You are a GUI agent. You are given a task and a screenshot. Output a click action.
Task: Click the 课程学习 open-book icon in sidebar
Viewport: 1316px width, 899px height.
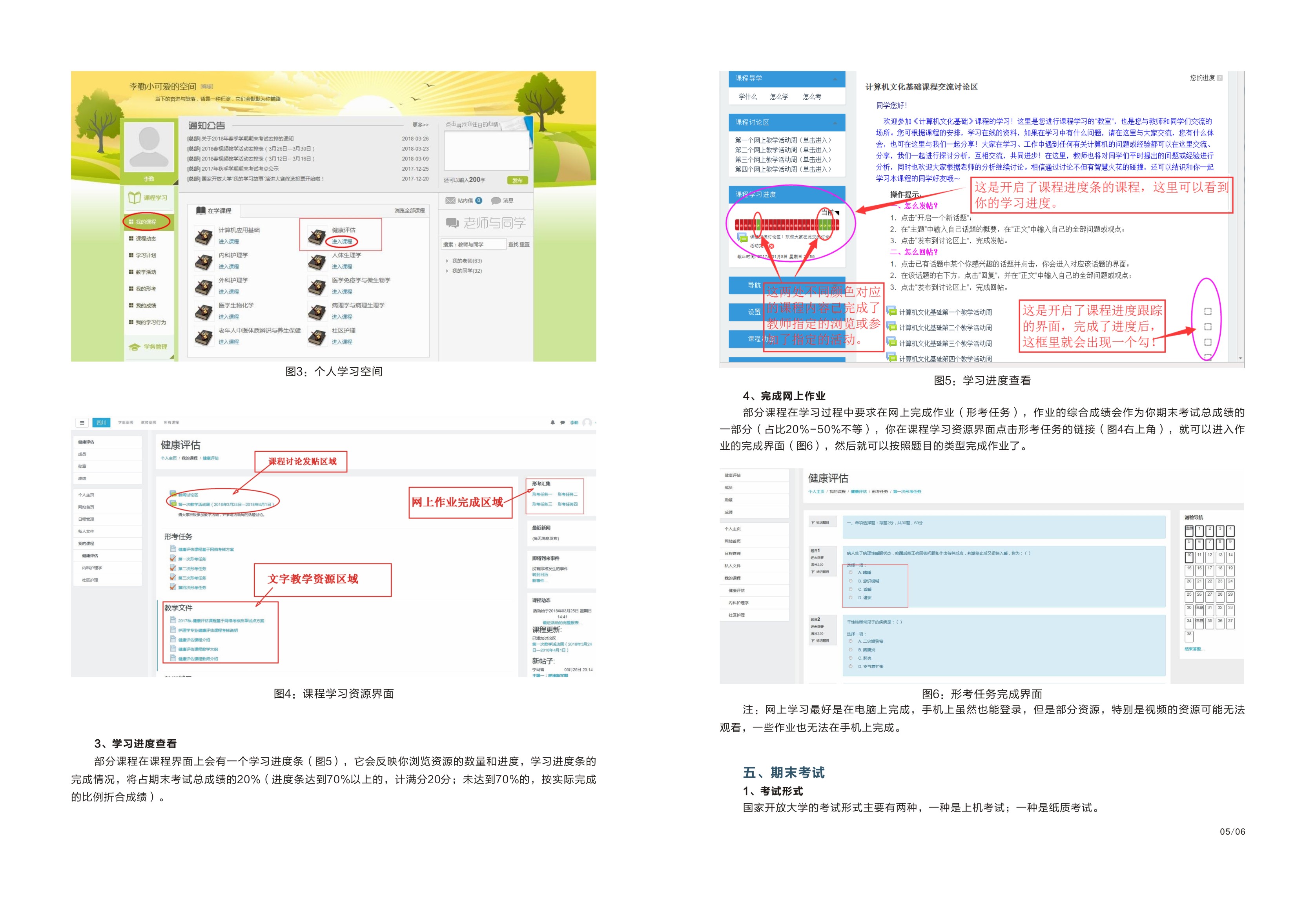[134, 198]
